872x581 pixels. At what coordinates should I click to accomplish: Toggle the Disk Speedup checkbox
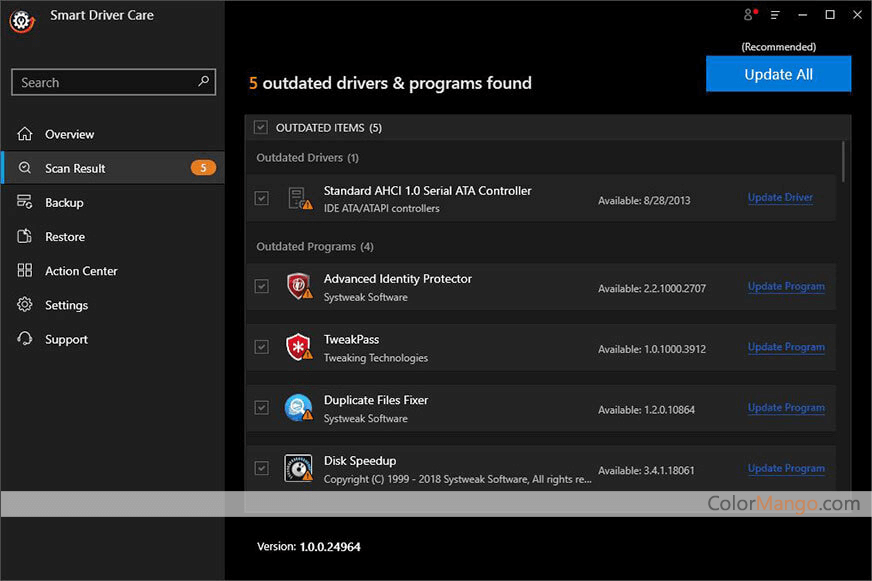pos(261,468)
